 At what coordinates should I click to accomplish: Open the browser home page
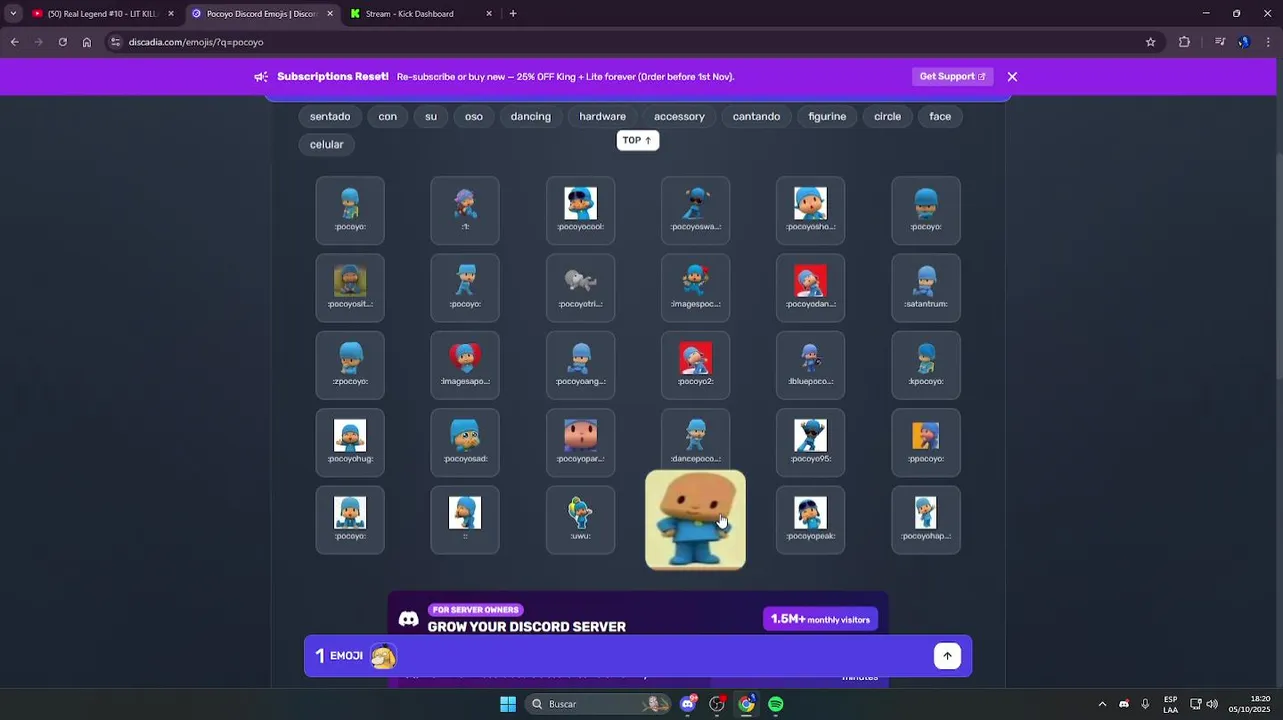tap(87, 42)
